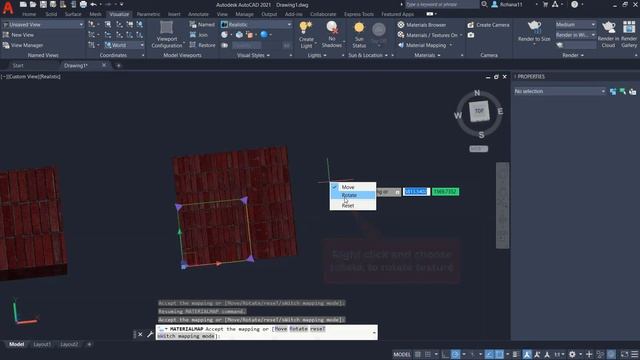Viewport: 640px width, 360px height.
Task: Expand the Sun & Location panel
Action: coord(368,55)
